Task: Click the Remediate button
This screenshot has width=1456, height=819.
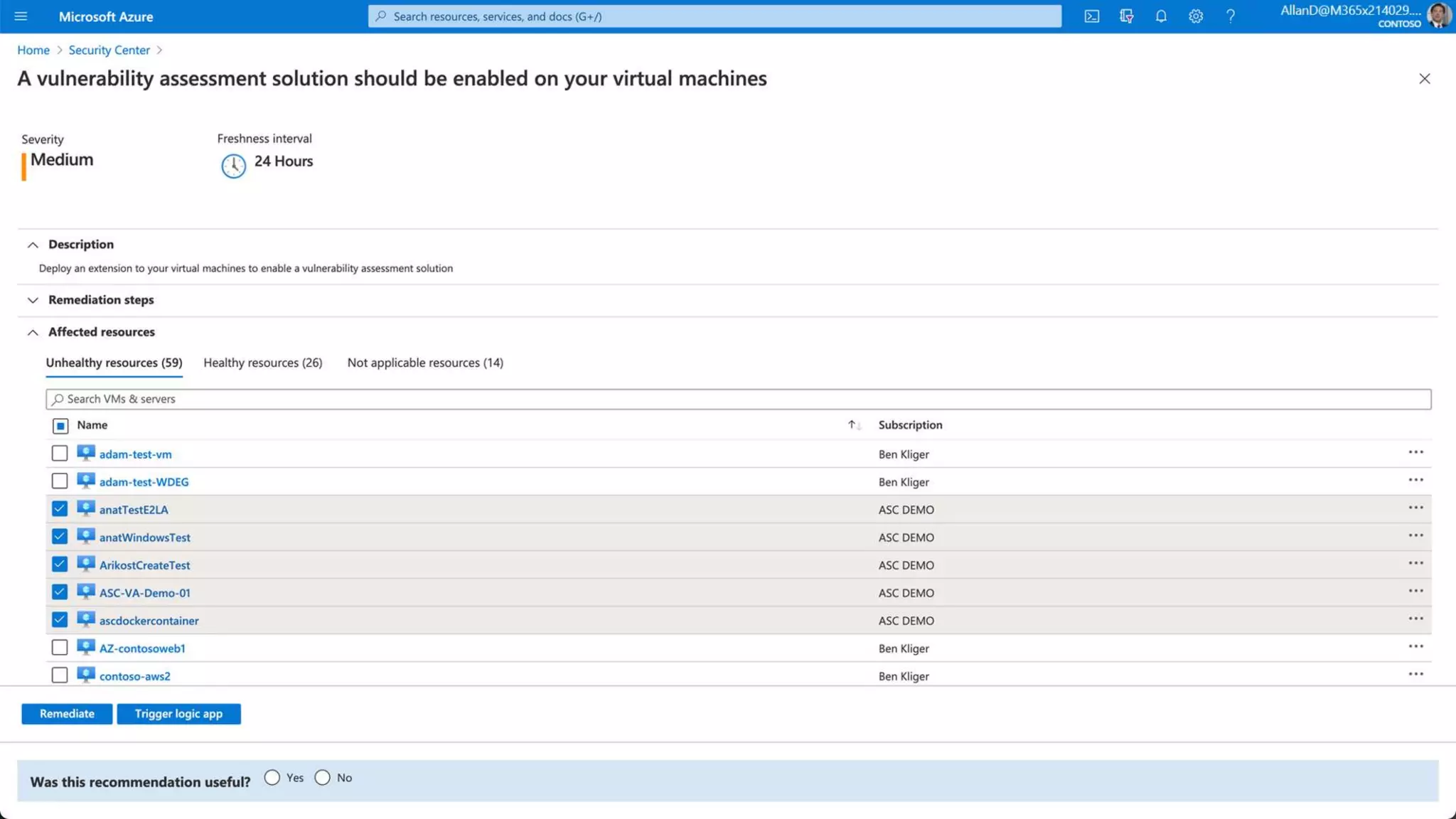Action: coord(67,714)
